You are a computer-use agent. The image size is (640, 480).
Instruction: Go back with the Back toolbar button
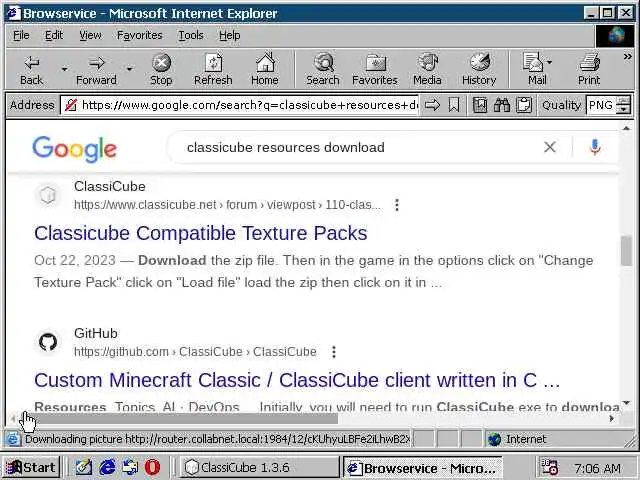coord(31,70)
